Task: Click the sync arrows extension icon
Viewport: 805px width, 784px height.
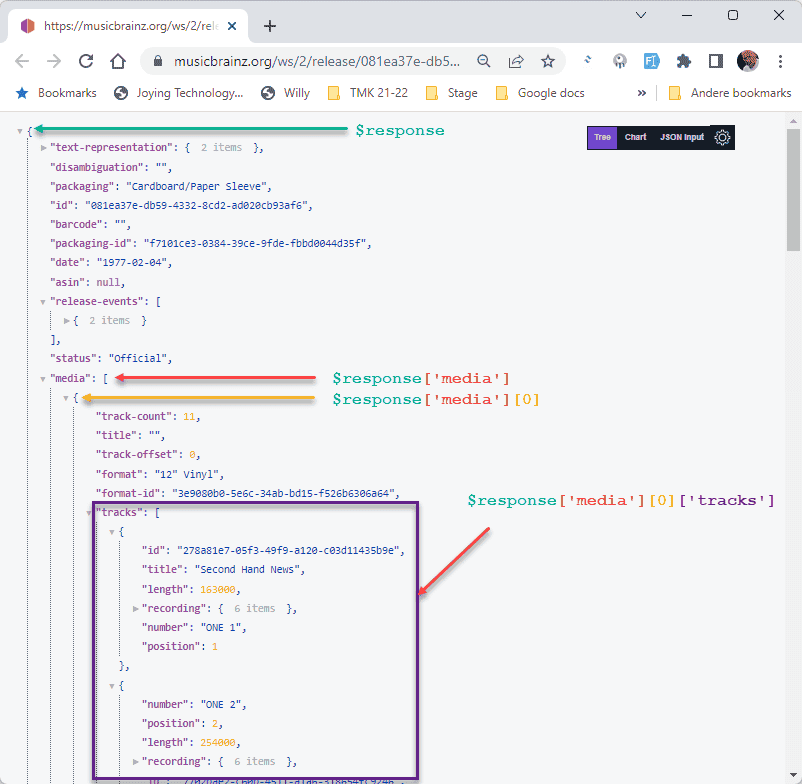Action: point(588,61)
